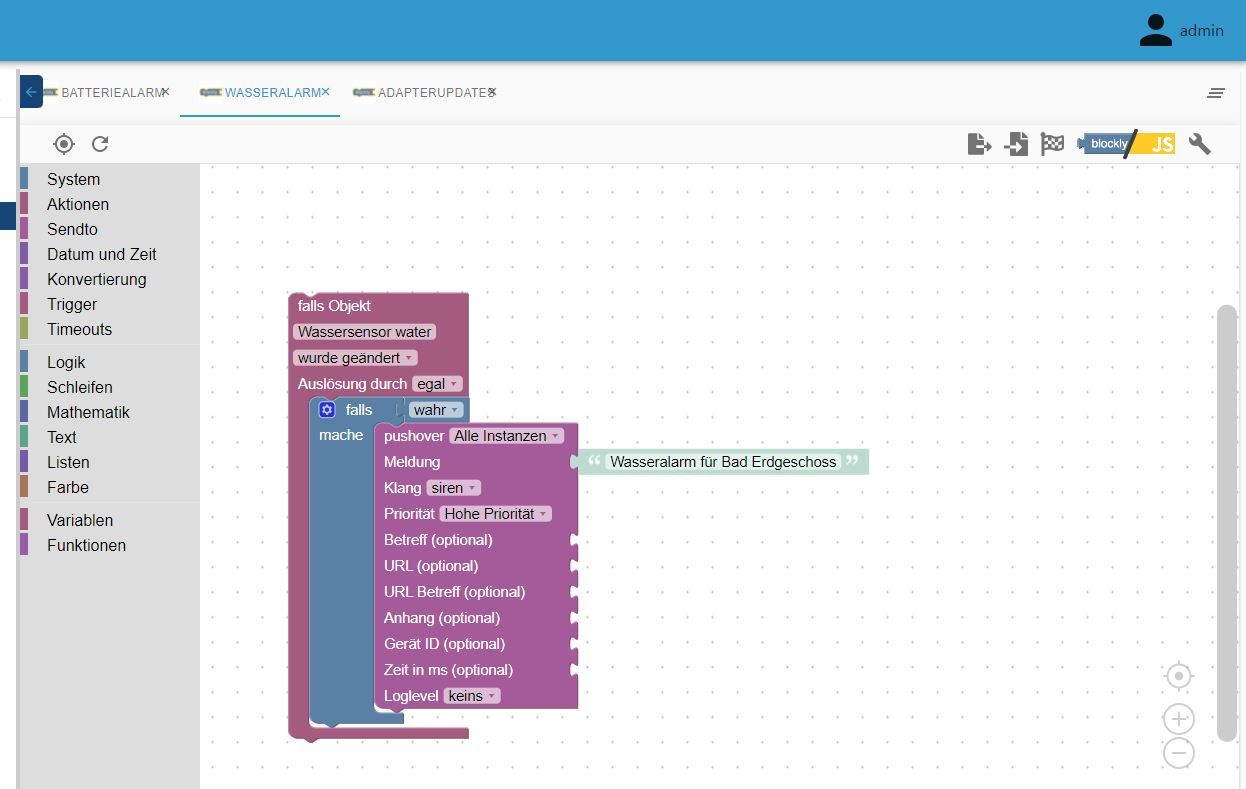
Task: Click the 'mache' label on falls block
Action: pyautogui.click(x=341, y=435)
